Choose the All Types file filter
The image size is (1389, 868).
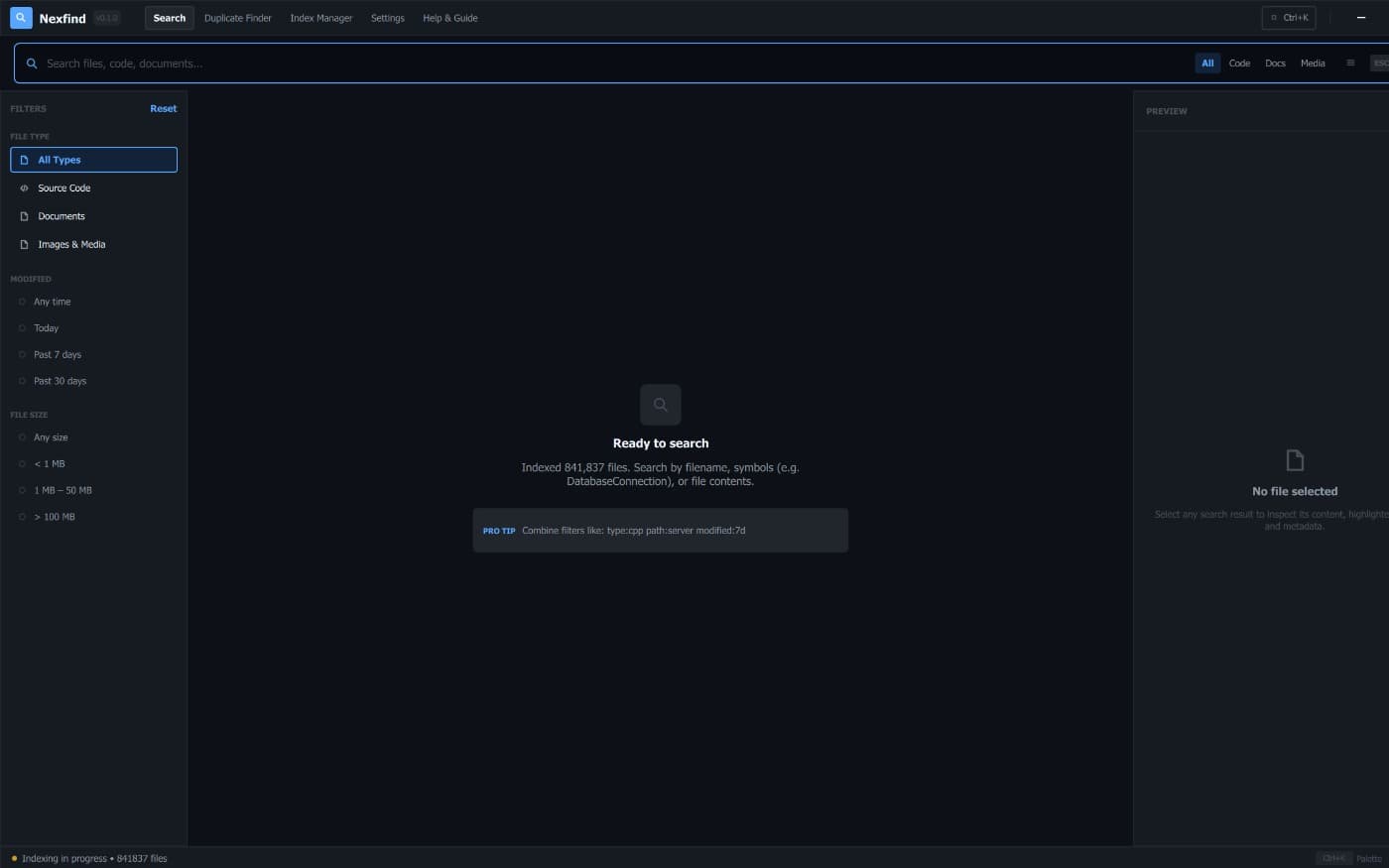pyautogui.click(x=93, y=160)
